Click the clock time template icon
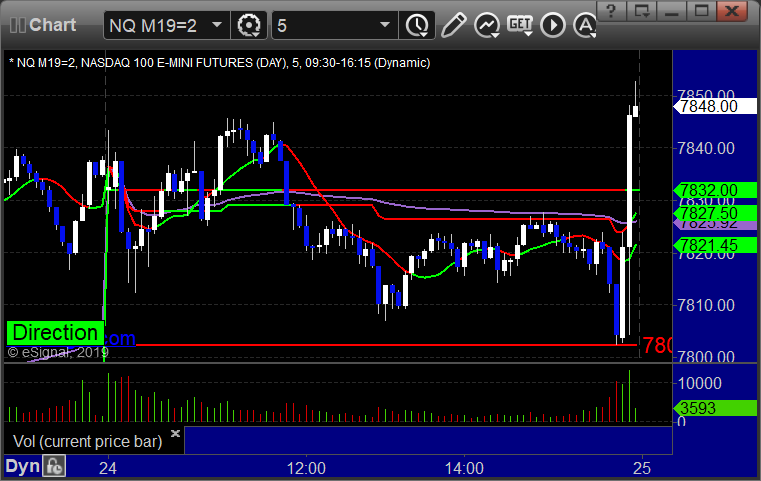The image size is (761, 481). [417, 25]
